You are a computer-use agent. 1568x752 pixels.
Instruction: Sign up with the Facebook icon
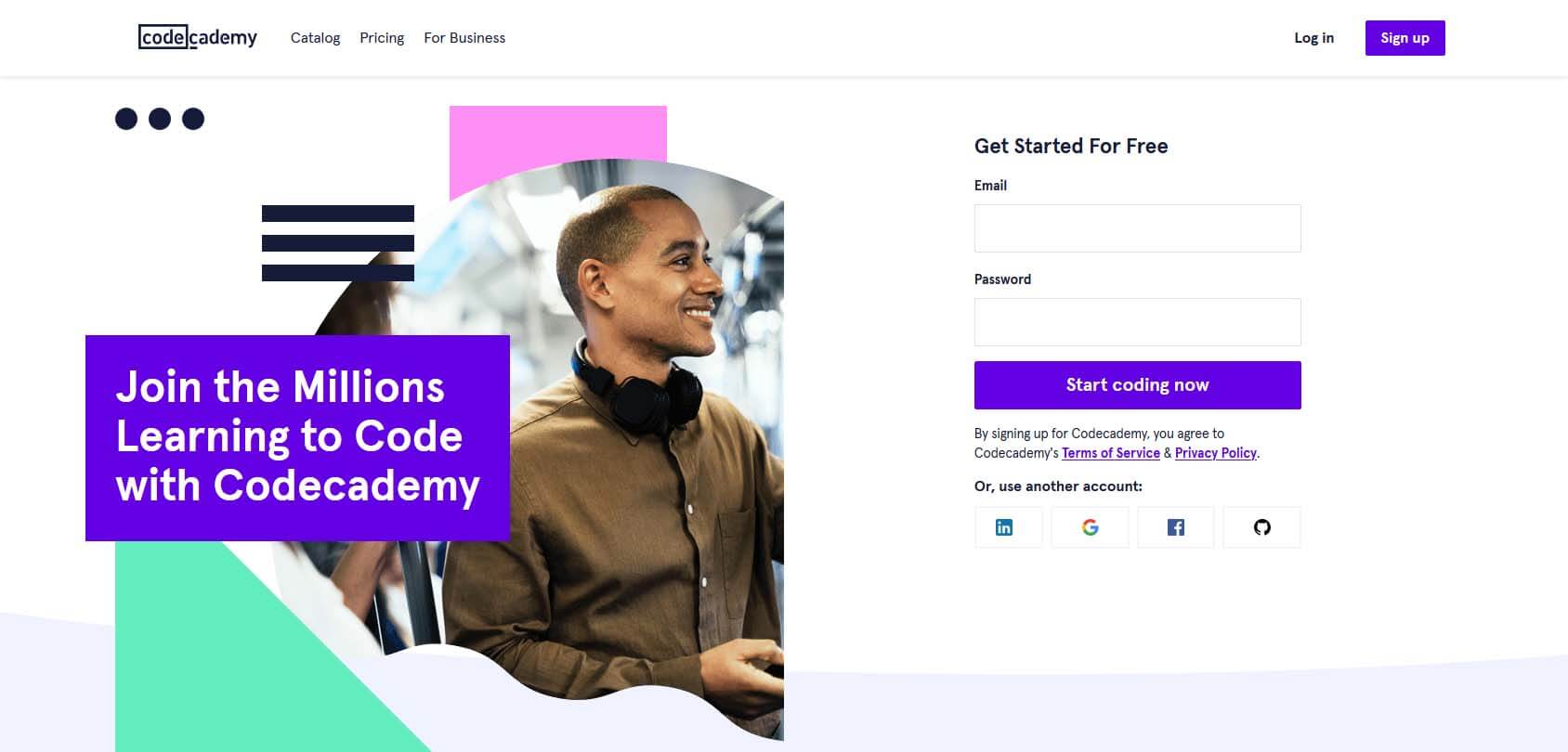[1175, 526]
